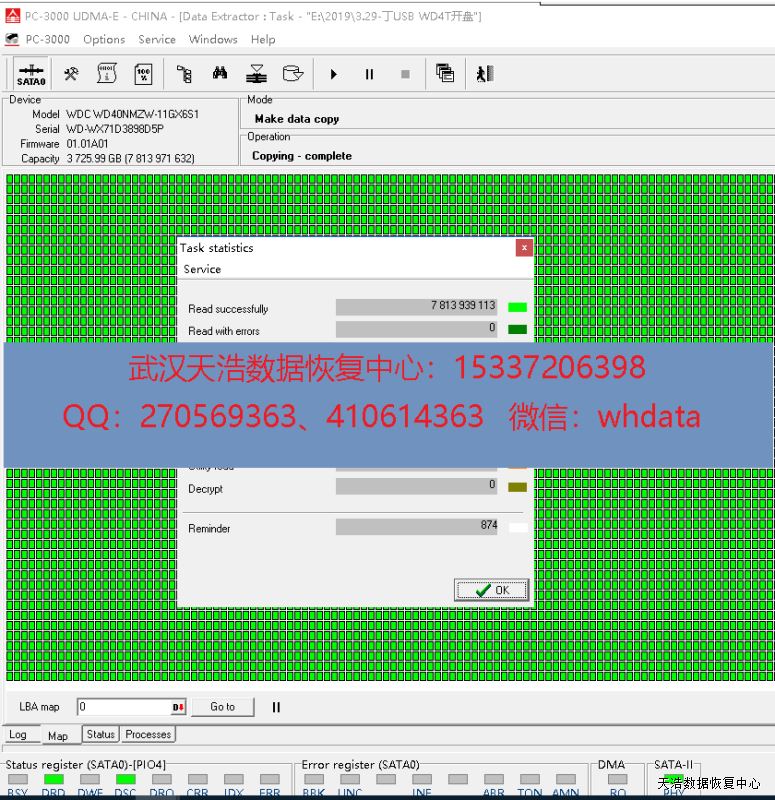The height and width of the screenshot is (800, 775).
Task: Click the 100% test toolbar icon
Action: 143,74
